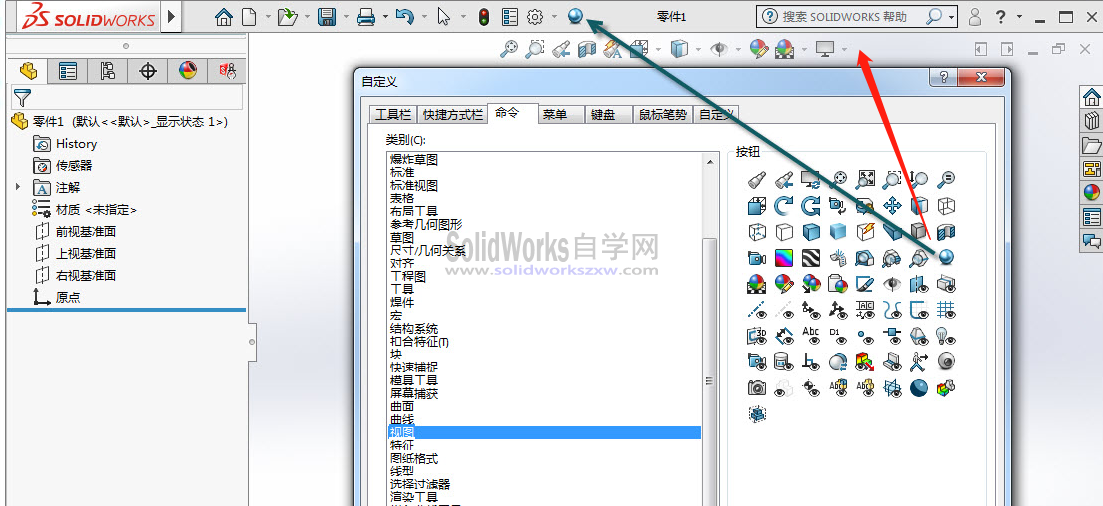Toggle the View Lights bulb eye icon
The image size is (1103, 506).
[x=947, y=336]
